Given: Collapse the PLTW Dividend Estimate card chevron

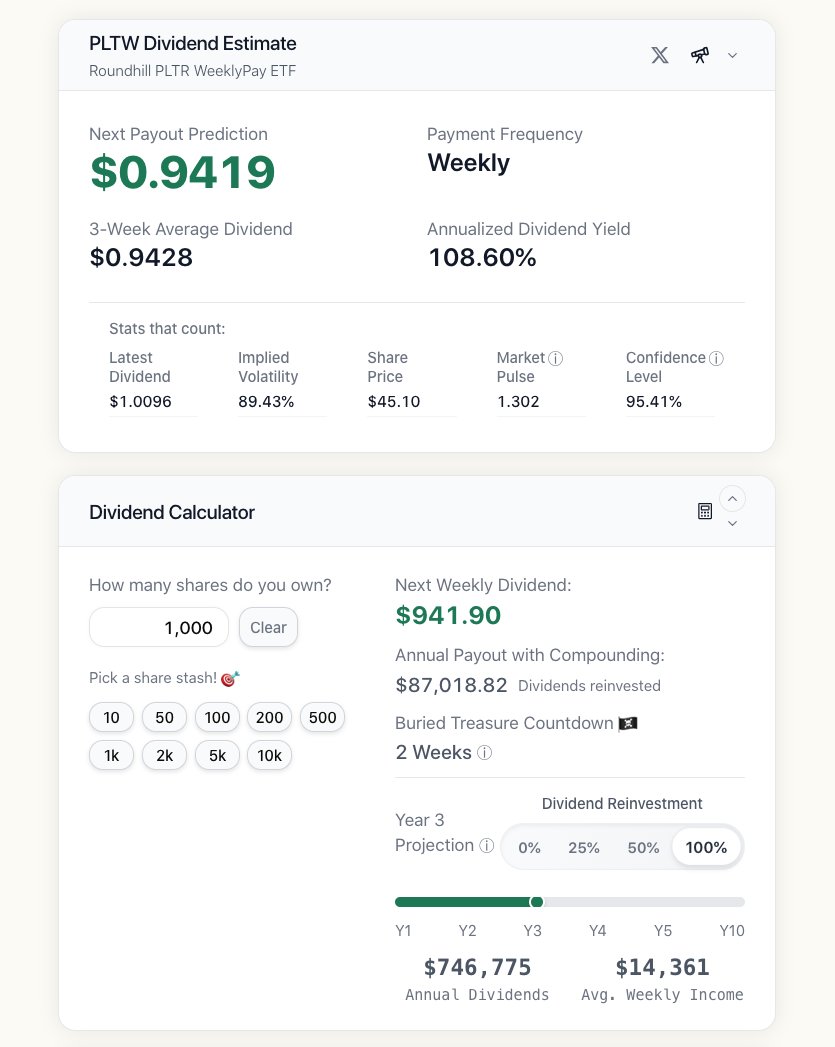Looking at the screenshot, I should tap(732, 55).
